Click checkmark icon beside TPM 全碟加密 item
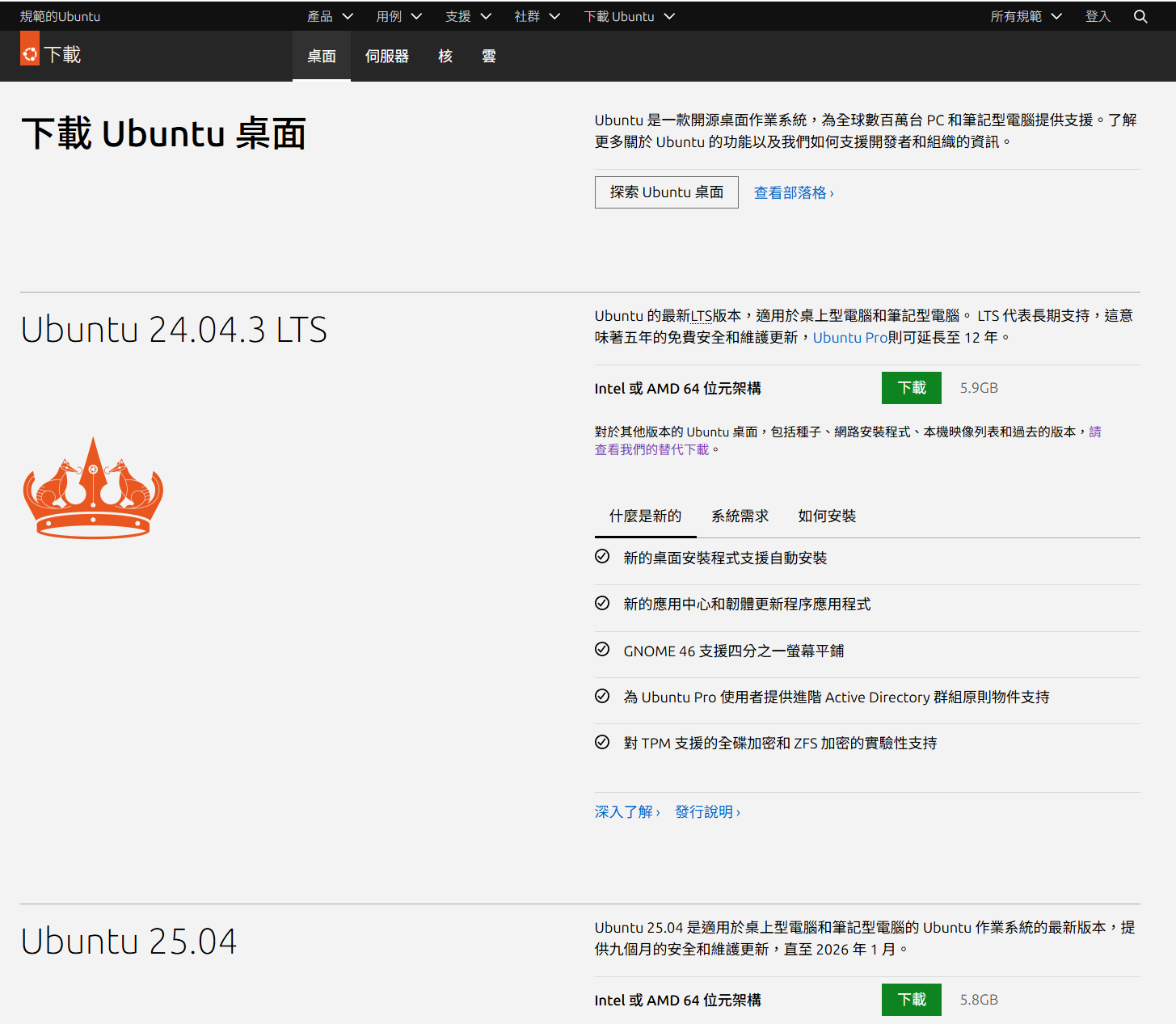Viewport: 1176px width, 1024px height. 602,743
